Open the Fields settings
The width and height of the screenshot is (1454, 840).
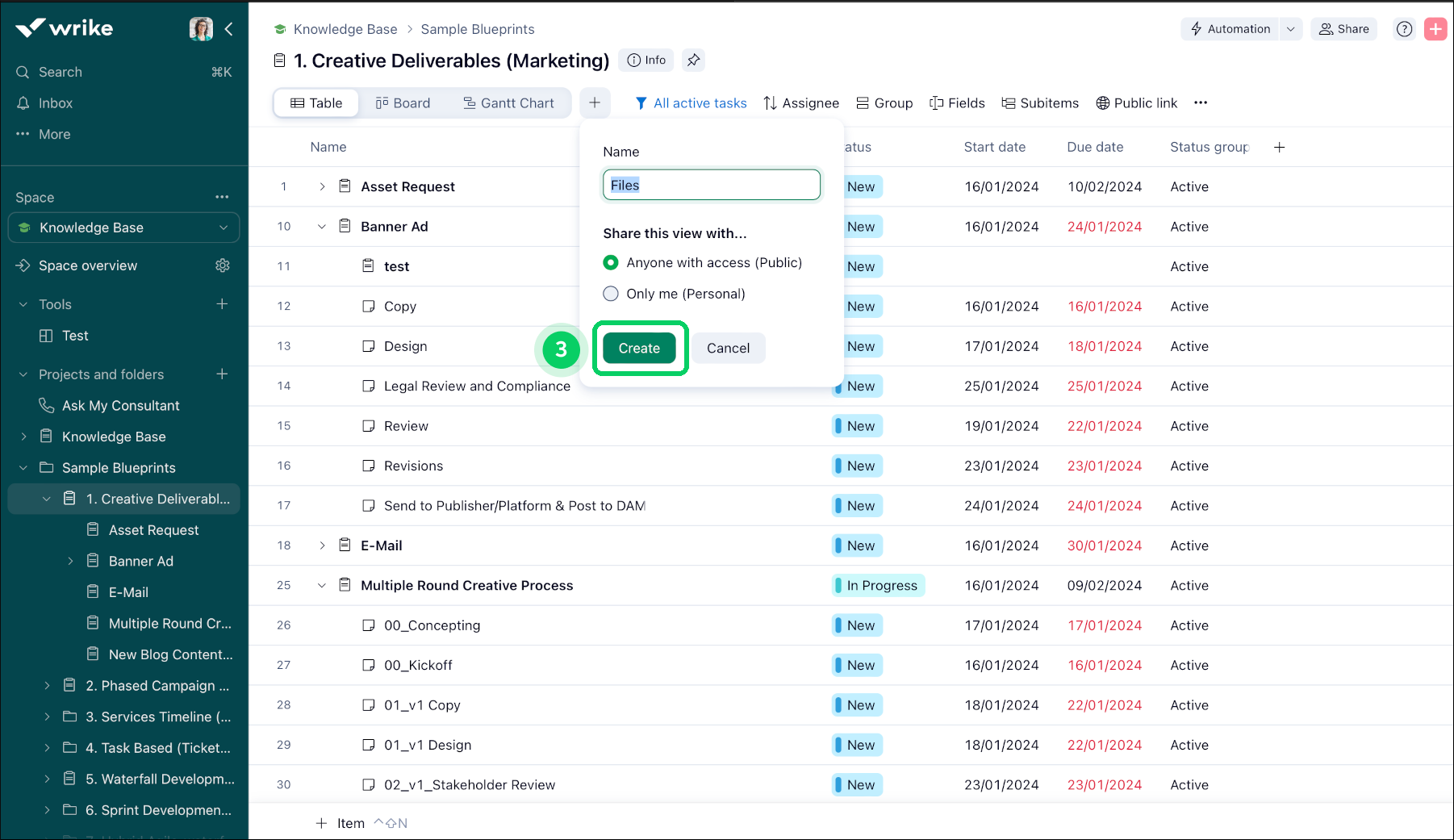[x=957, y=102]
